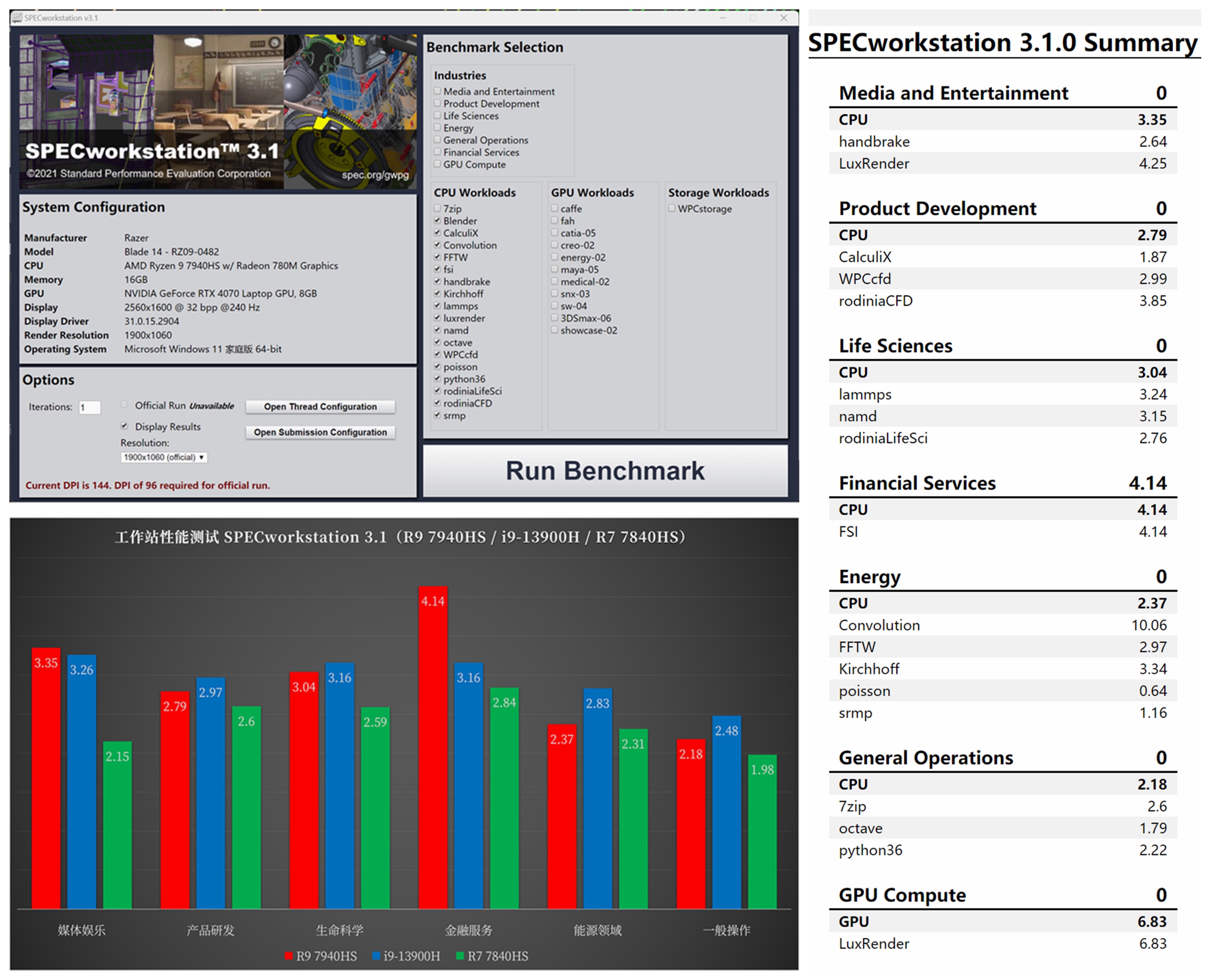1211x980 pixels.
Task: Click the green R7 7840HS legend marker
Action: click(460, 956)
